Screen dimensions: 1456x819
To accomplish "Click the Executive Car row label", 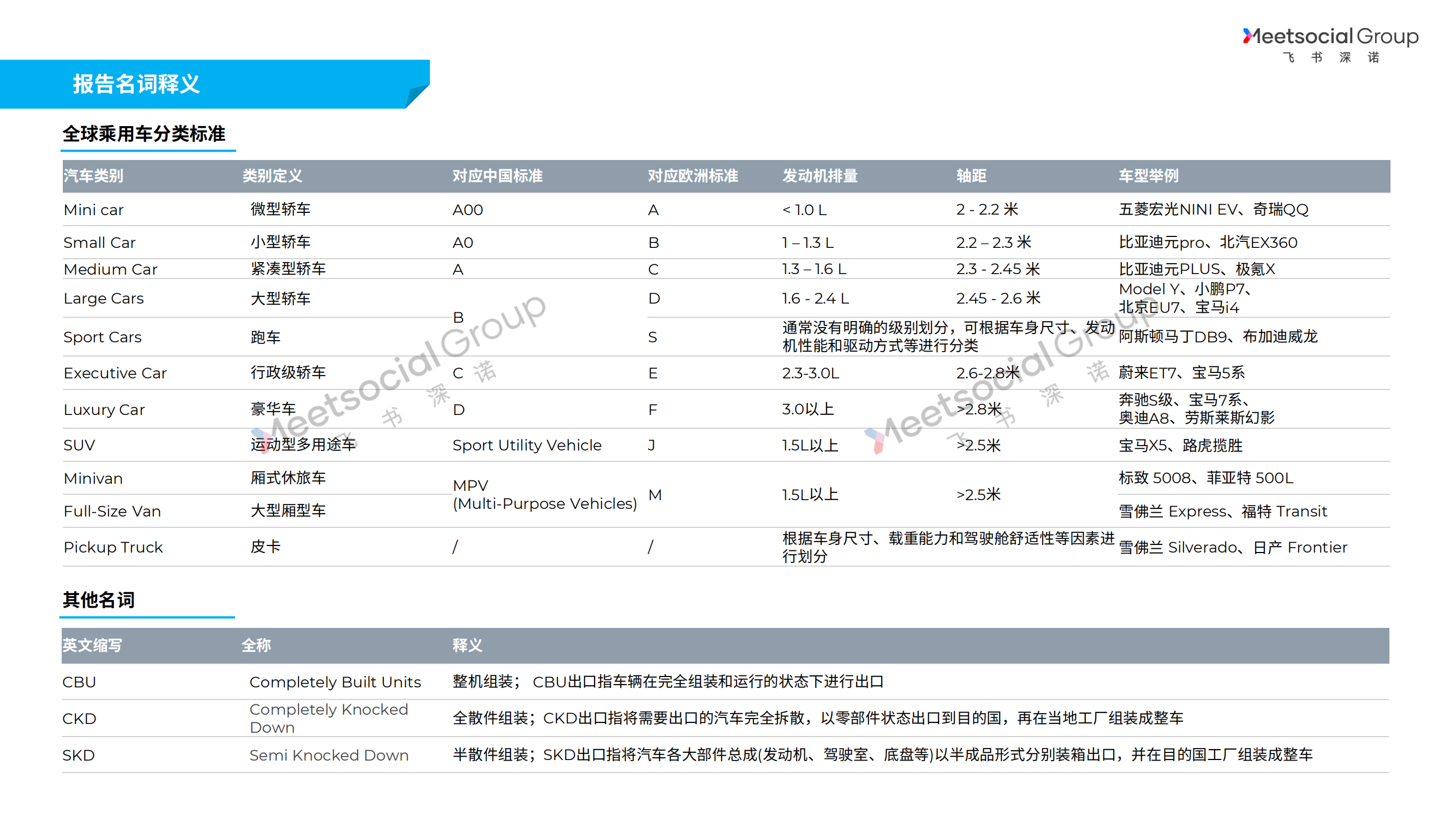I will click(115, 373).
